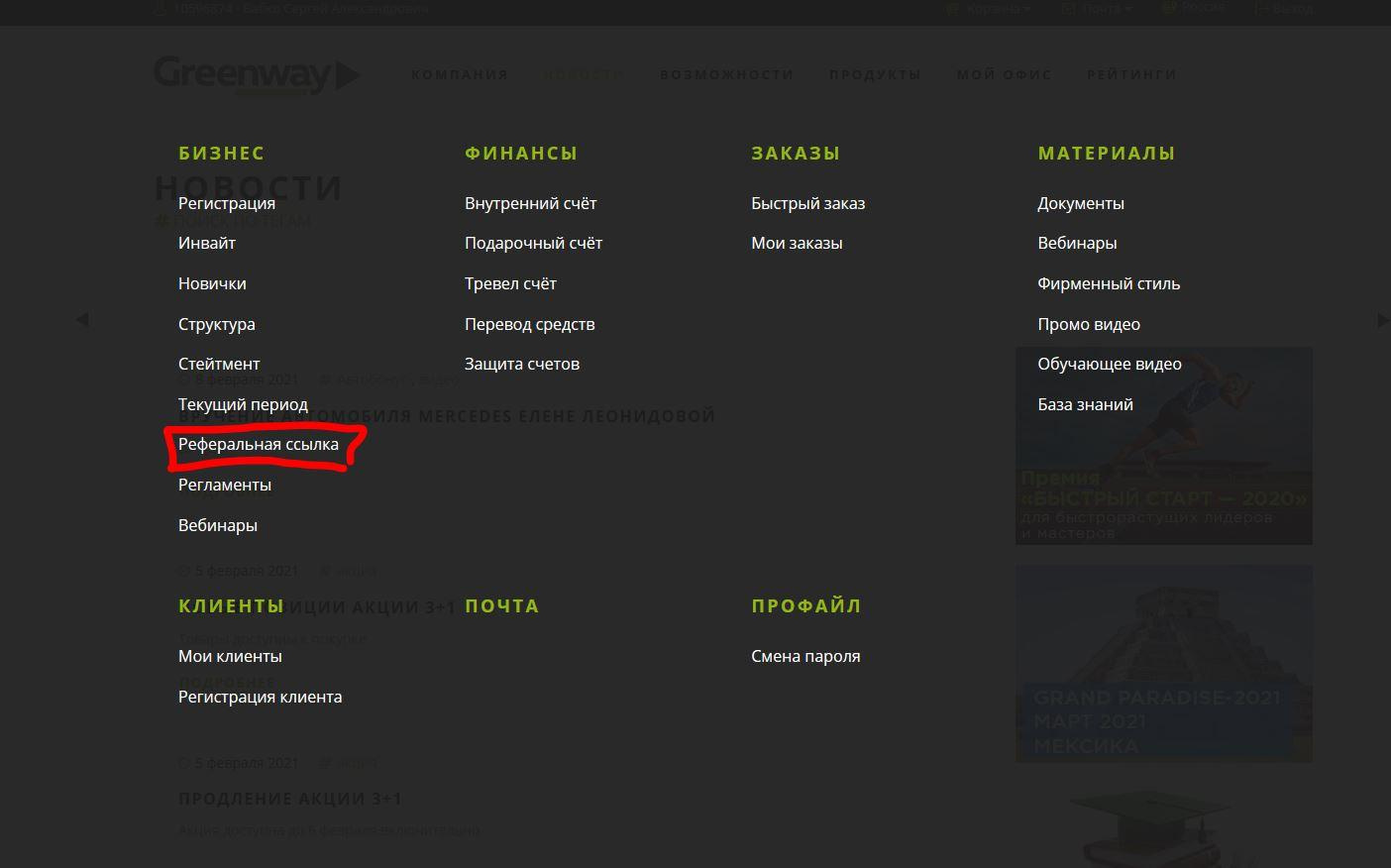Open Внутренний счёт under Финансы
Viewport: 1391px width, 868px height.
click(x=531, y=203)
